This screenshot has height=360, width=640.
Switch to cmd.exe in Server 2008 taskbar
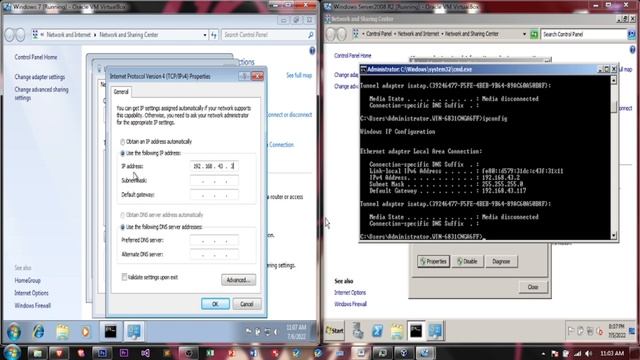click(x=416, y=331)
